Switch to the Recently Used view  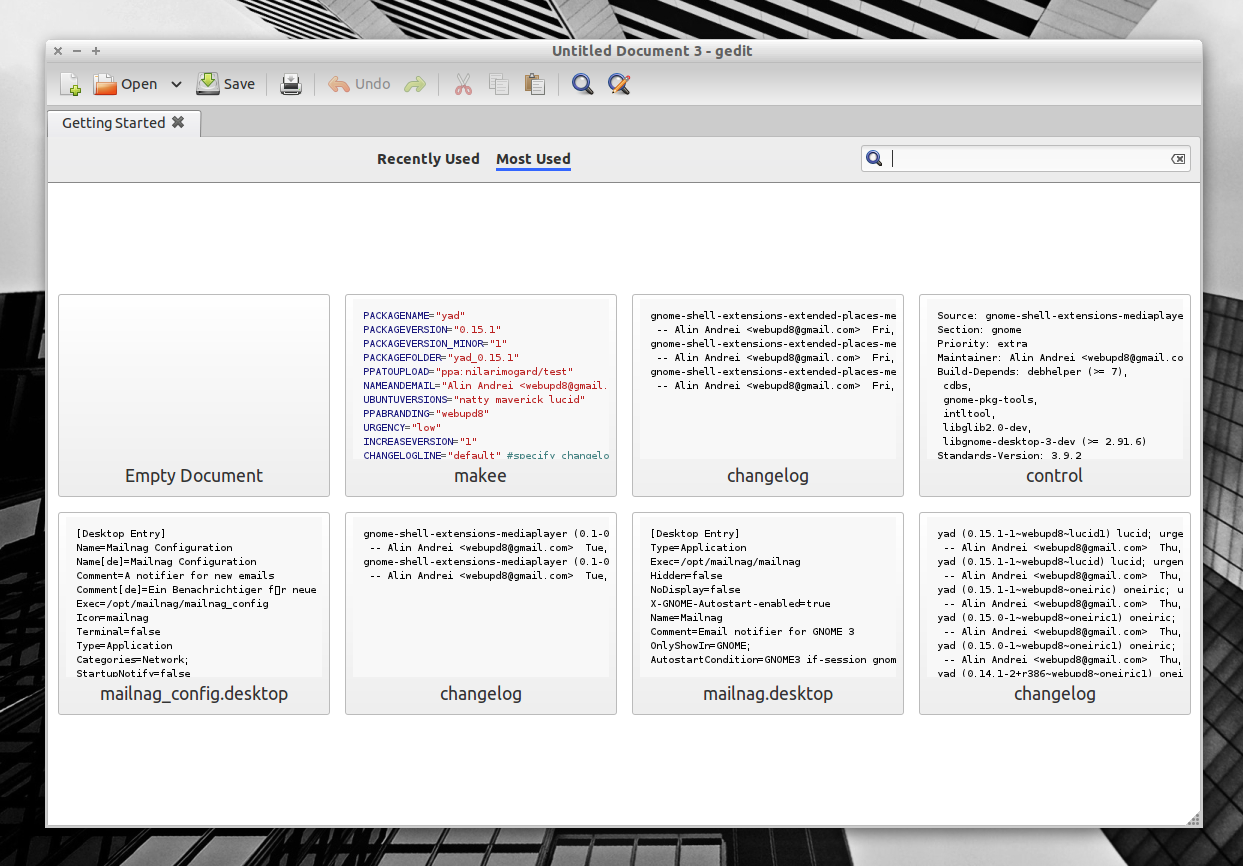pyautogui.click(x=428, y=159)
